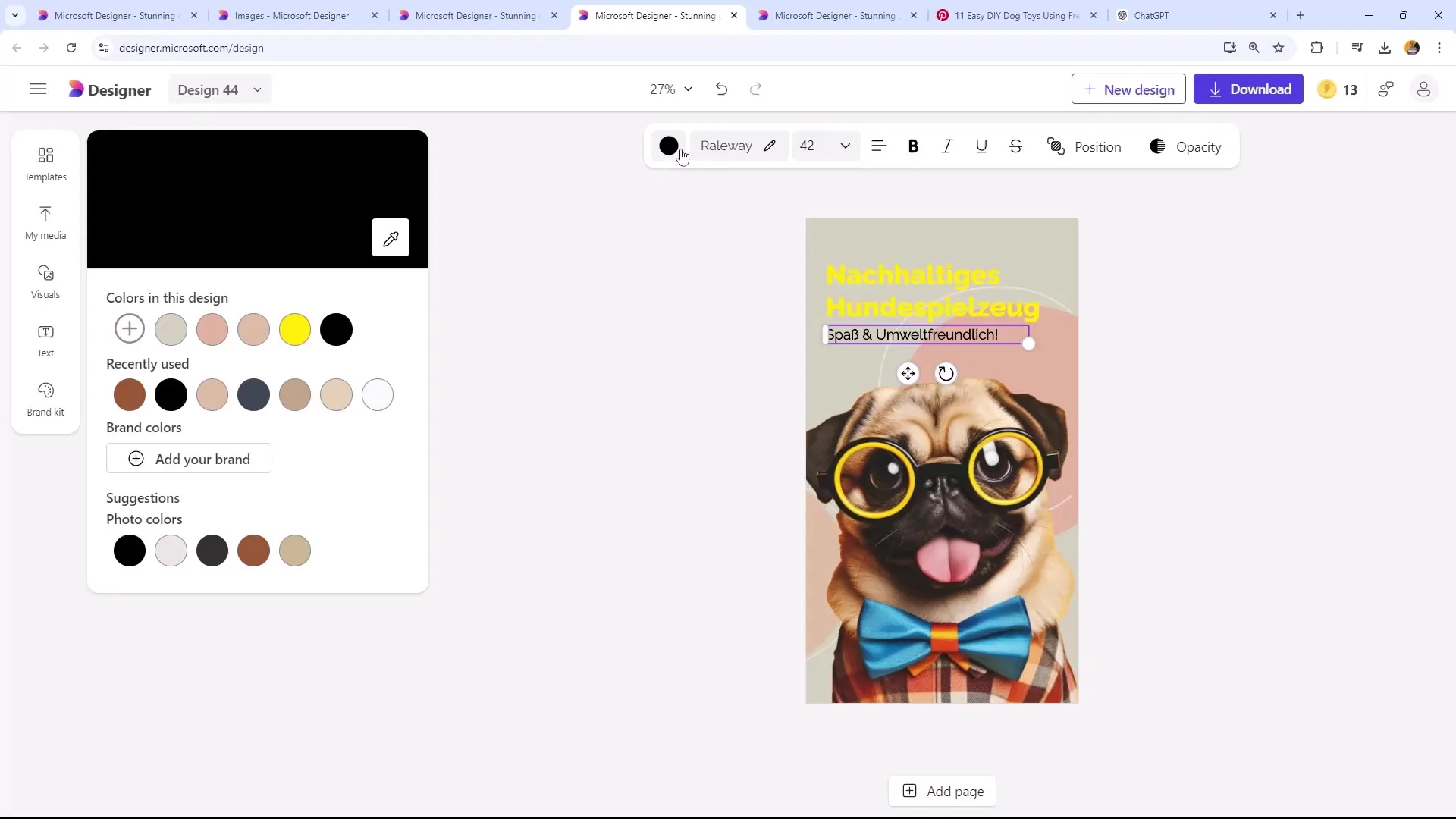Toggle Templates panel in sidebar
1456x819 pixels.
click(x=45, y=163)
